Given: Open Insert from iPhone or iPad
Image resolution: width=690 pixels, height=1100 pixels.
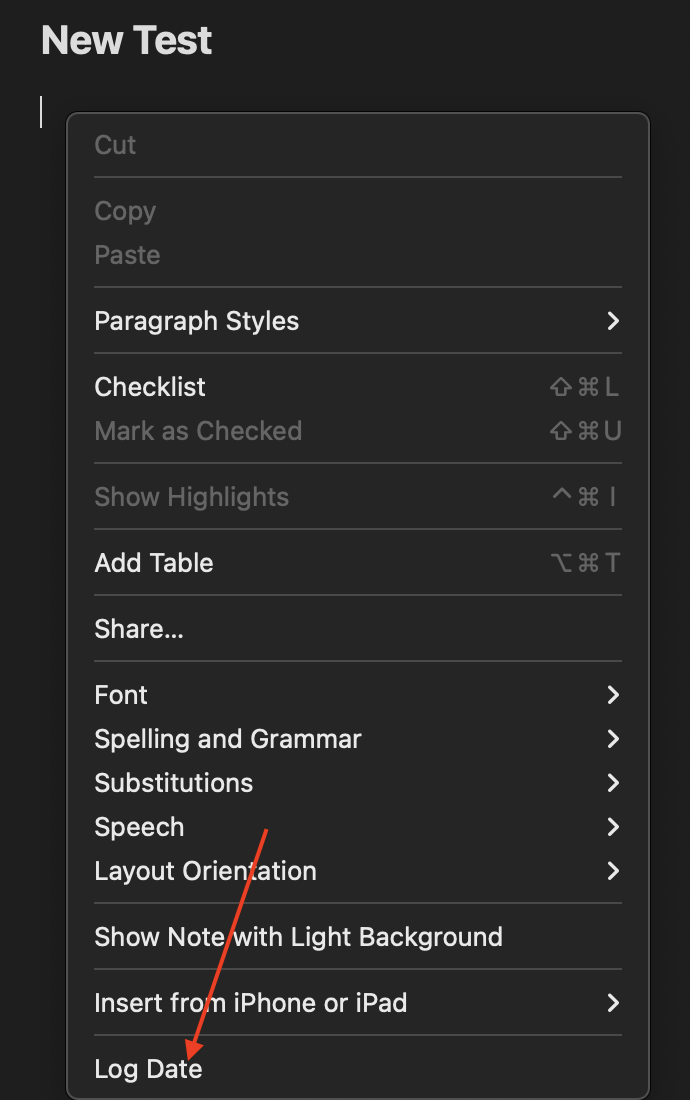Looking at the screenshot, I should (x=250, y=1003).
